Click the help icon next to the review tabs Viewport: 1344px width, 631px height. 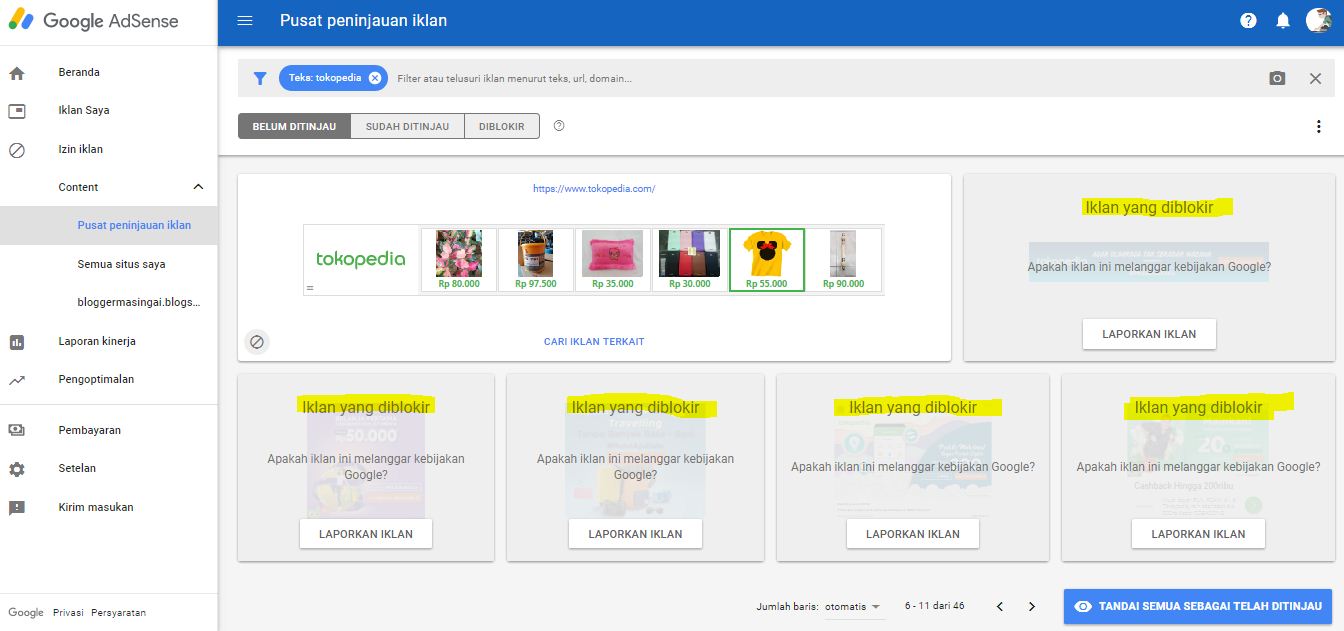[559, 126]
